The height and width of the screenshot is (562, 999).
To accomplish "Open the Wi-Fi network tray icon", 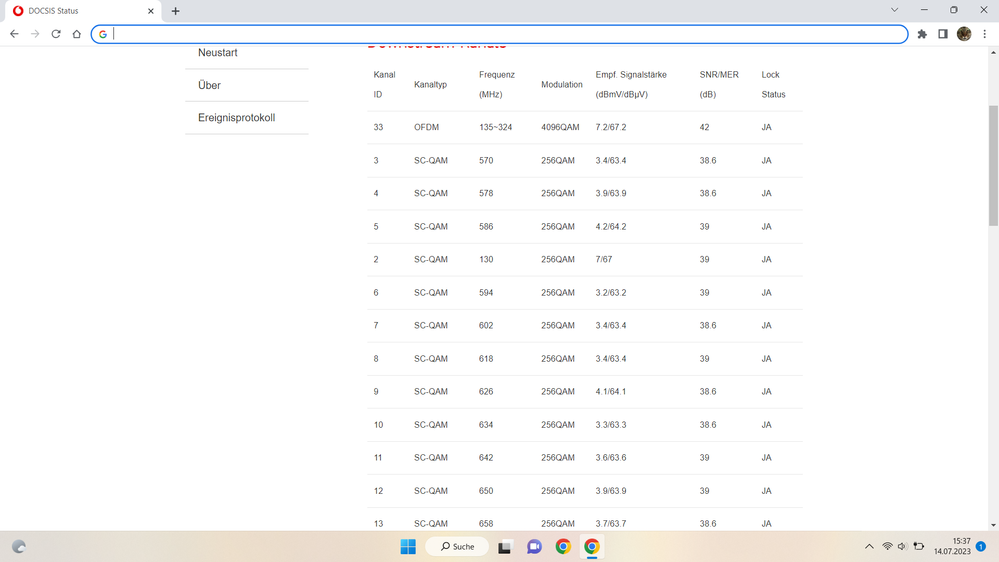I will coord(887,546).
